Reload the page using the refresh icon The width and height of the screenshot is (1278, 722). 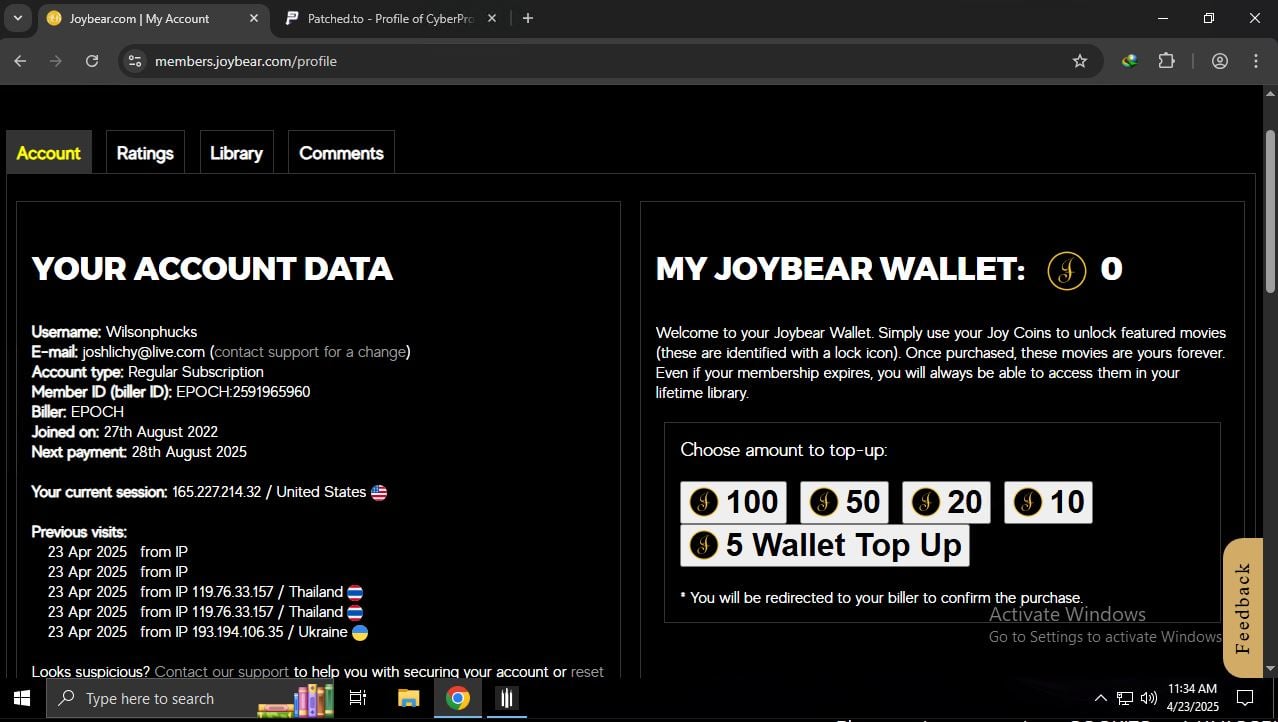92,61
